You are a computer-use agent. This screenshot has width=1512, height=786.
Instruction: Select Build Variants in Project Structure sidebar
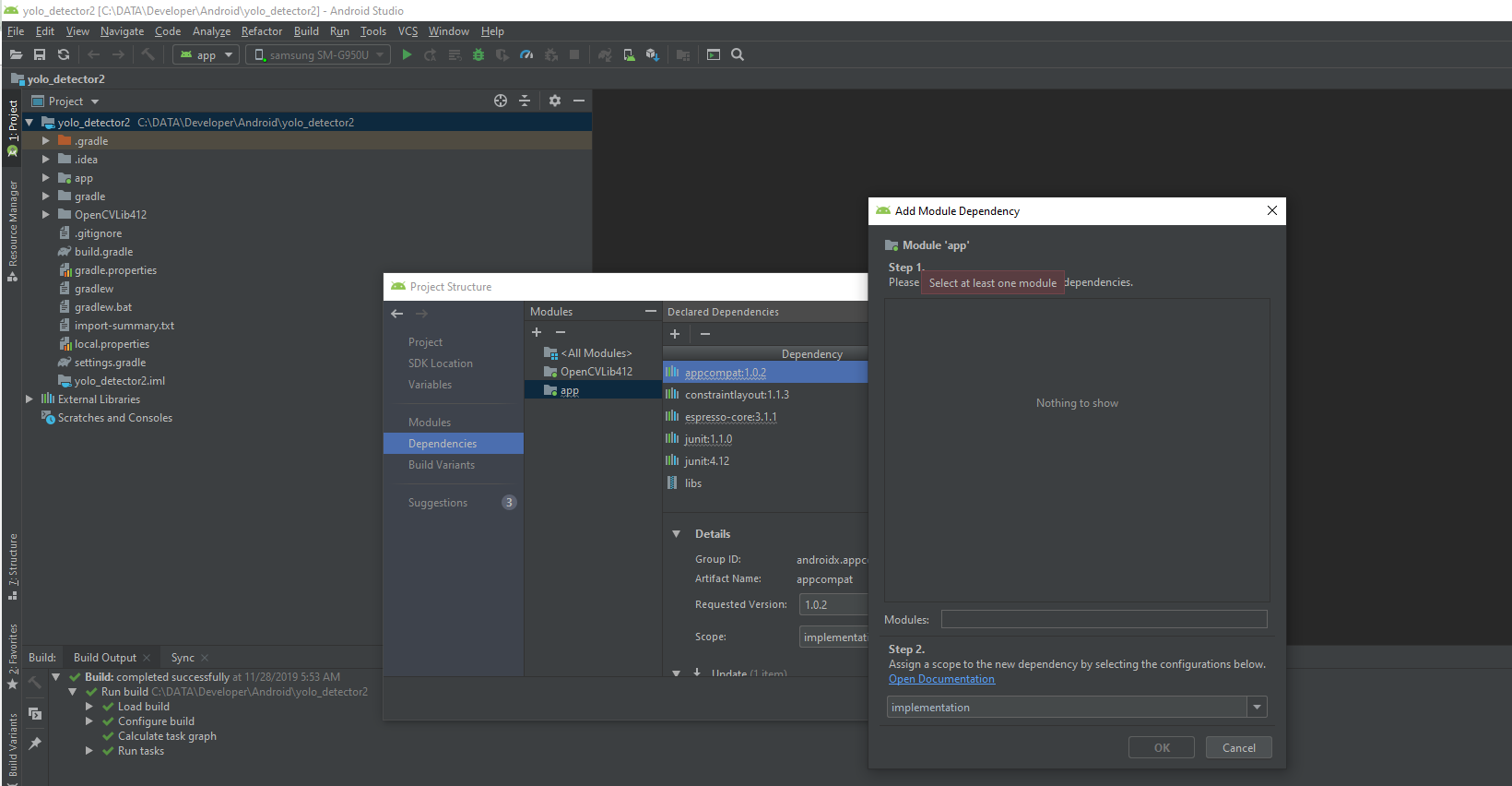[x=442, y=465]
